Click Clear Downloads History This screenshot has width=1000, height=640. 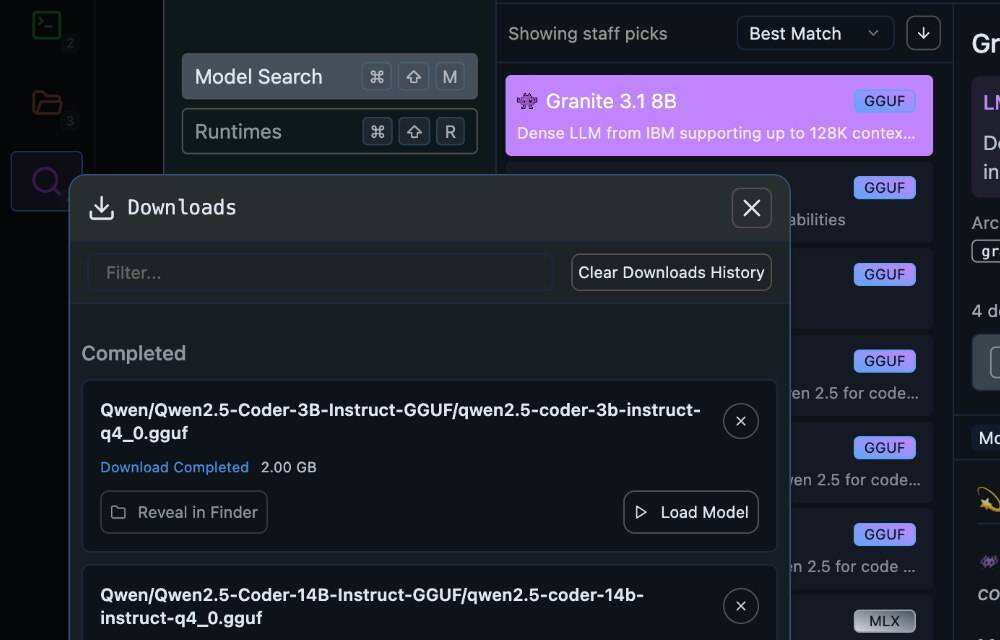tap(671, 272)
